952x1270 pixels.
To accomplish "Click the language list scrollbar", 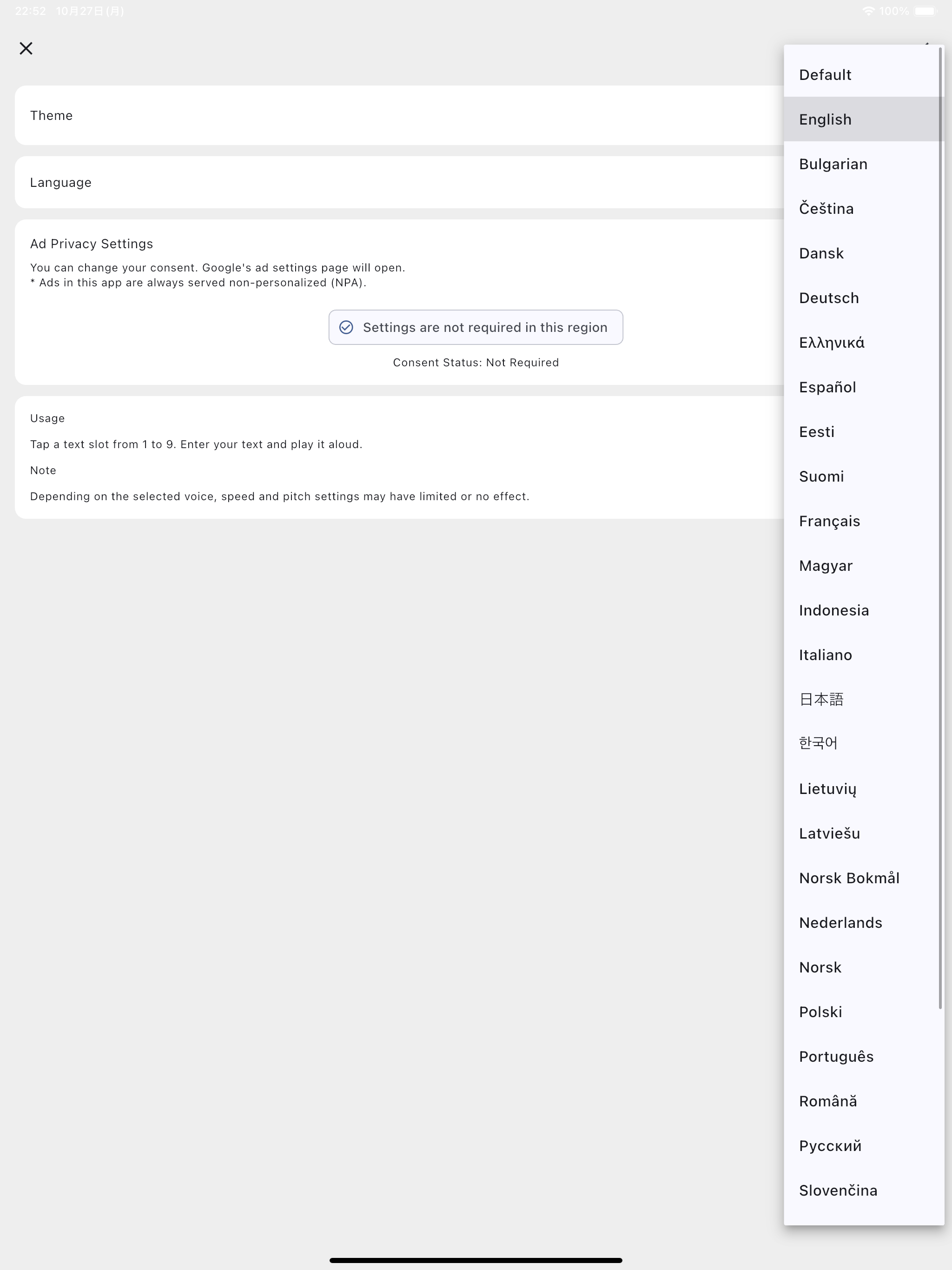I will 940,528.
